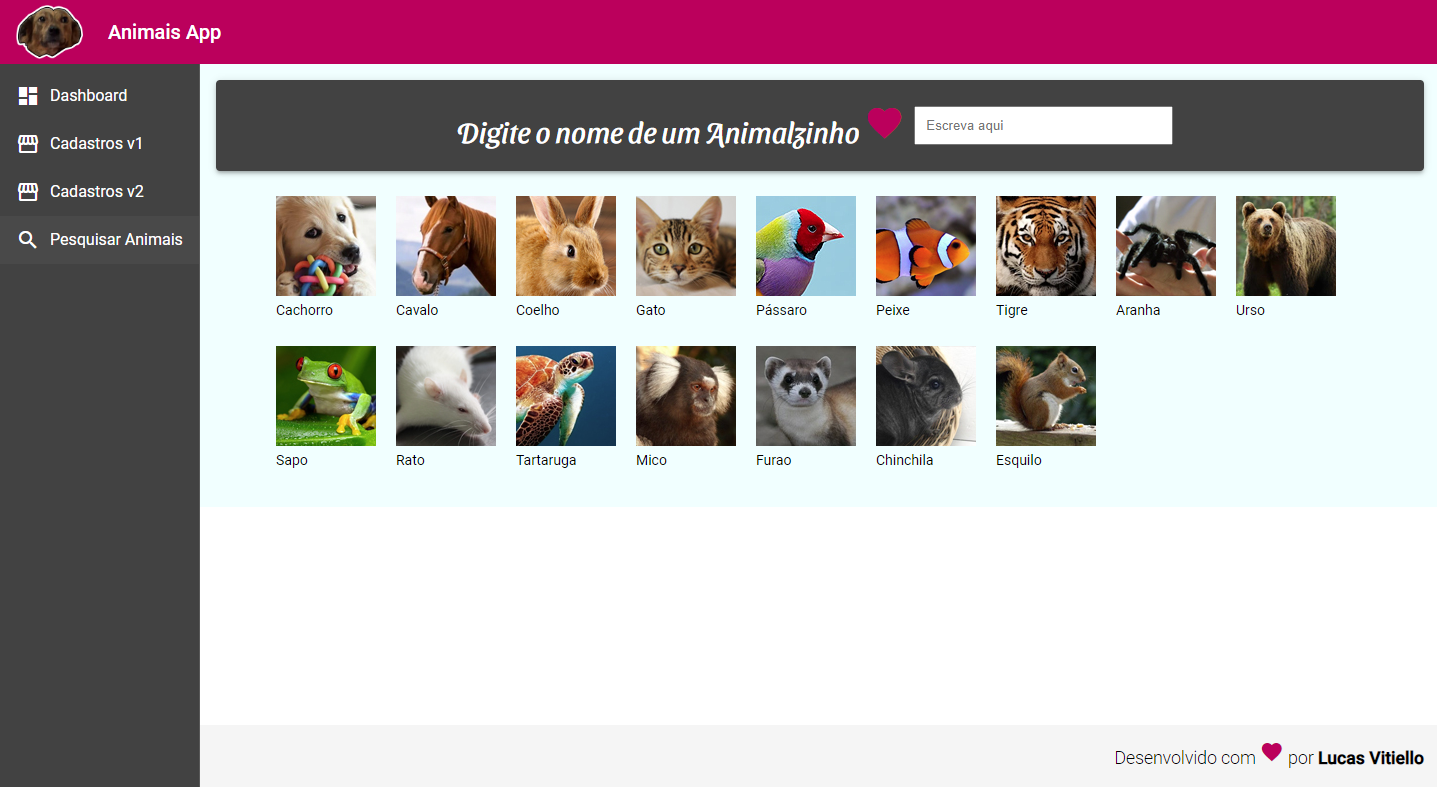Viewport: 1437px width, 787px height.
Task: Click the Escreva aqui search box
Action: coord(1042,125)
